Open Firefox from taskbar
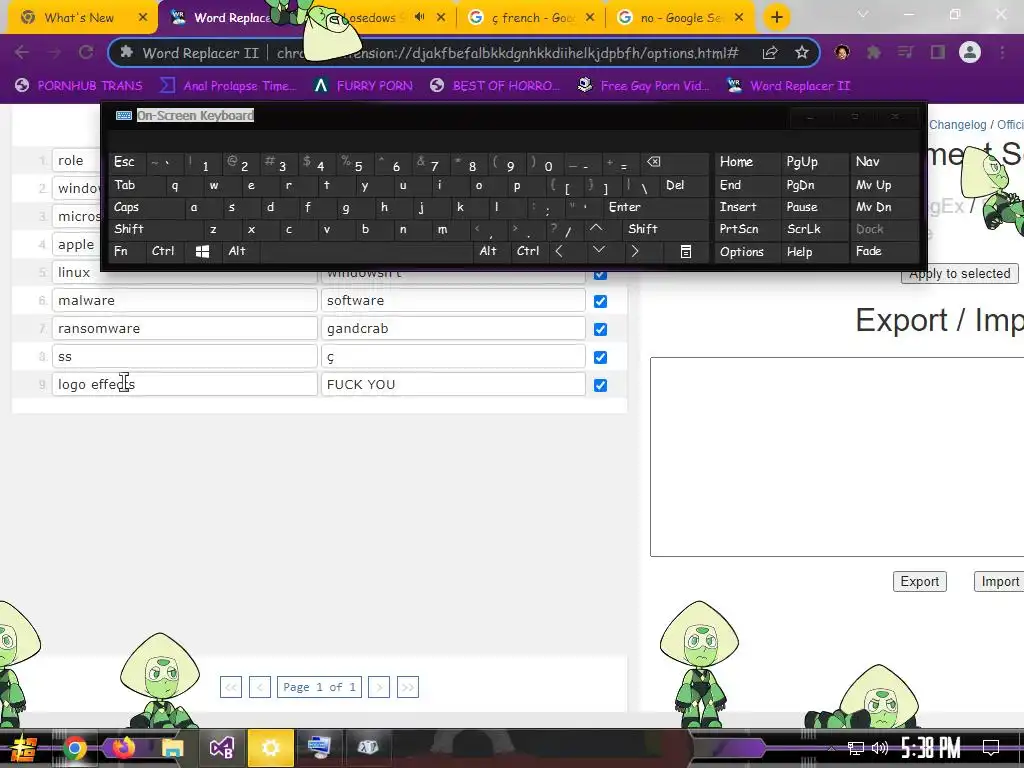This screenshot has height=768, width=1024. click(123, 748)
